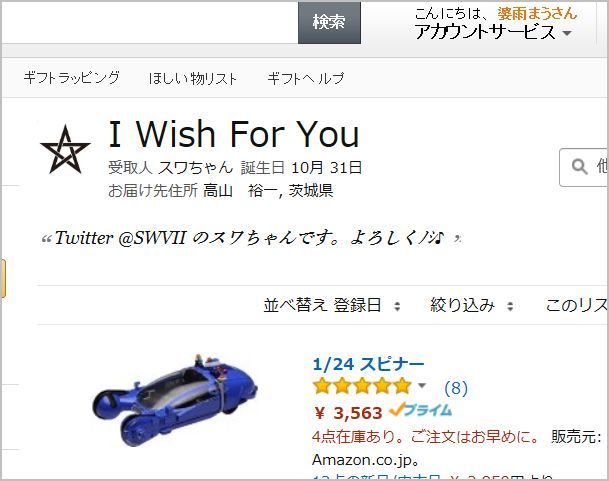Click the Prime badge icon
The height and width of the screenshot is (481, 609).
(421, 410)
